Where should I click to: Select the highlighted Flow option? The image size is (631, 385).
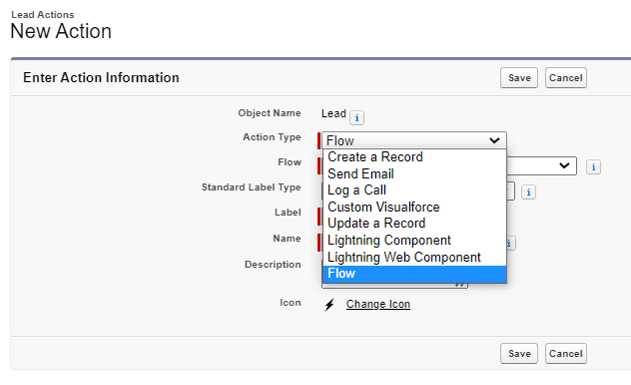414,274
